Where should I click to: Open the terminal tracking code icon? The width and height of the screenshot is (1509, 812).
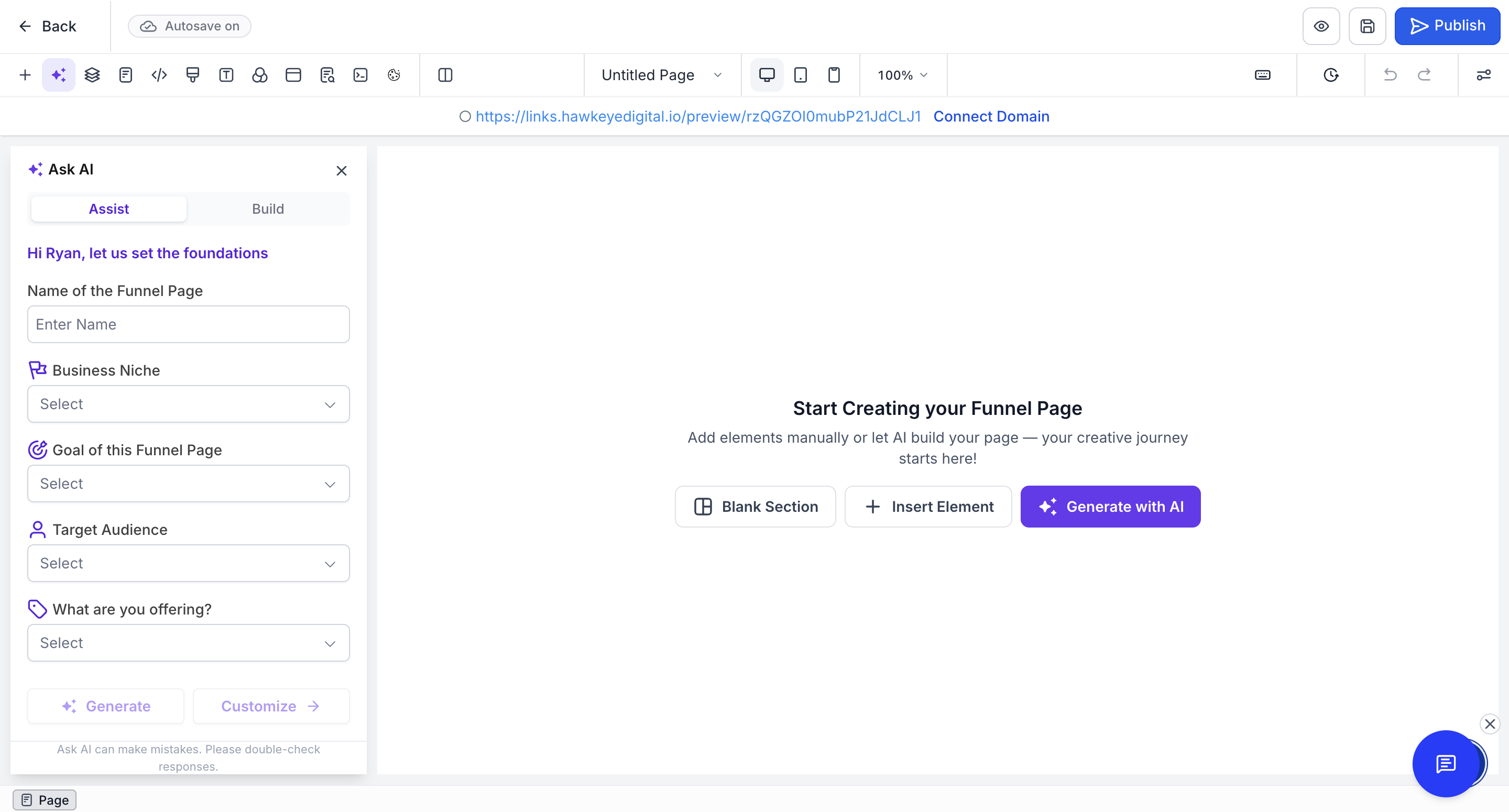360,75
